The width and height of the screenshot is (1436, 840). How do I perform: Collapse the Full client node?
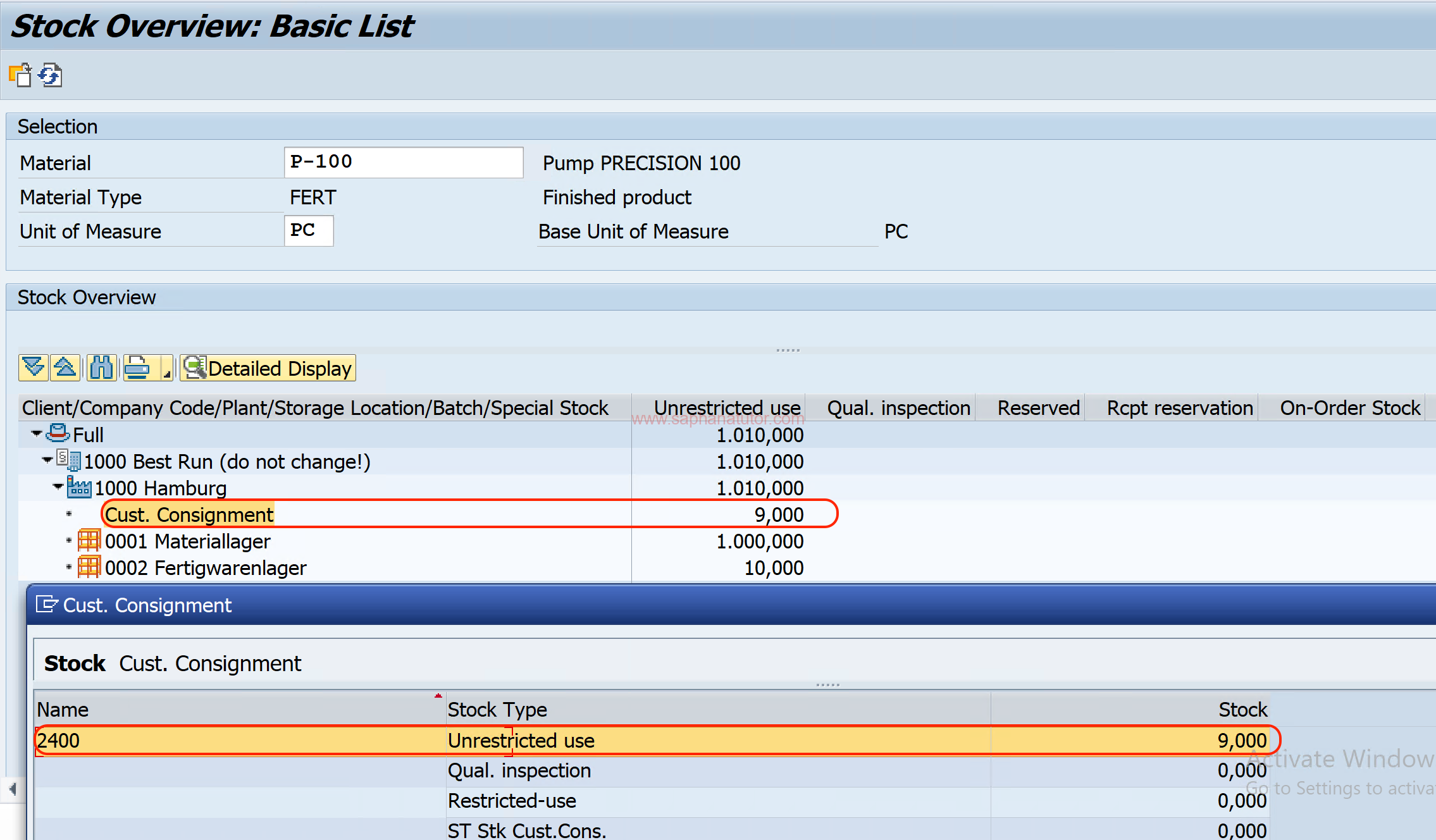[37, 434]
